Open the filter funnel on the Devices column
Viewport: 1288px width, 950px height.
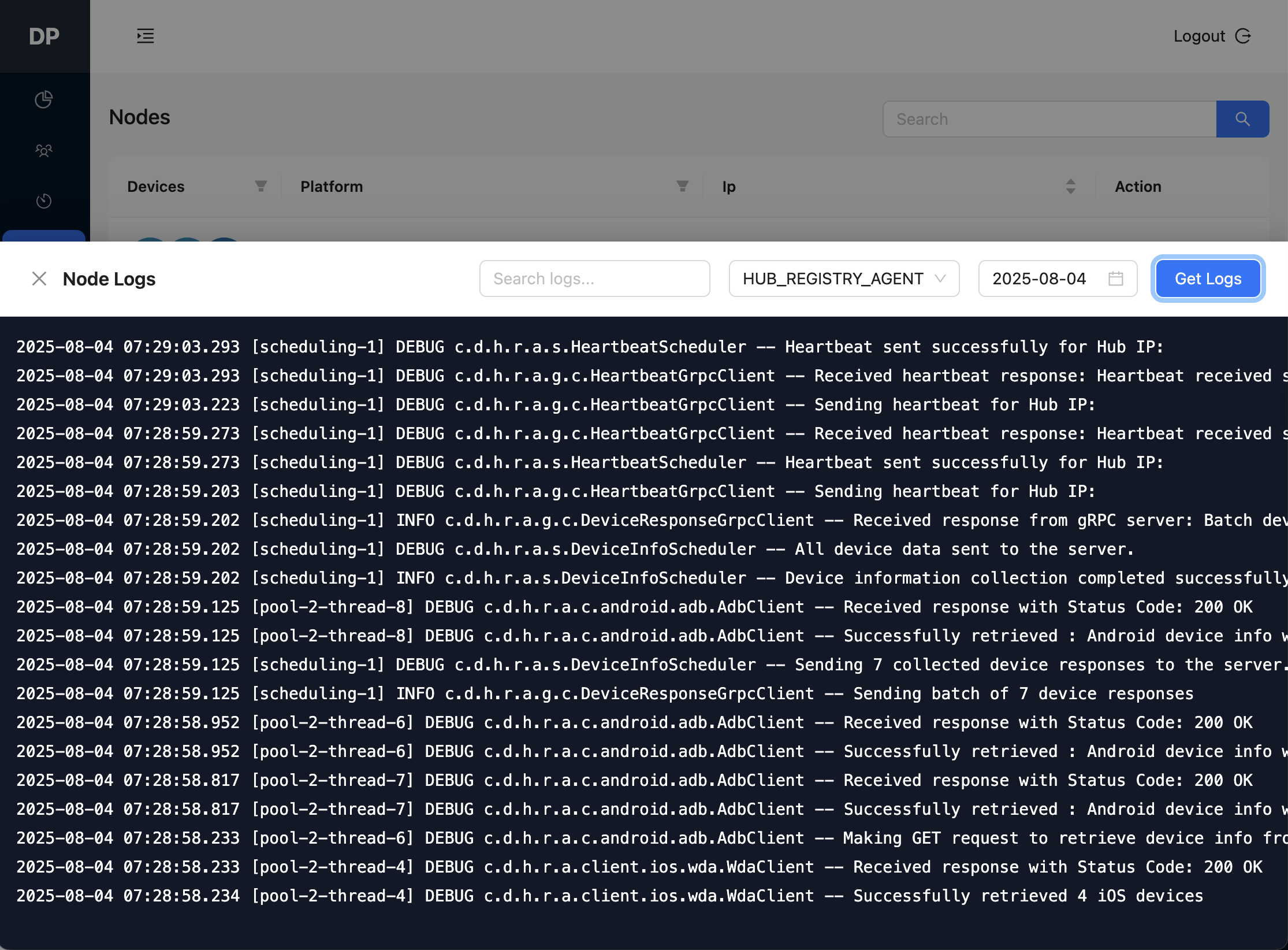261,186
